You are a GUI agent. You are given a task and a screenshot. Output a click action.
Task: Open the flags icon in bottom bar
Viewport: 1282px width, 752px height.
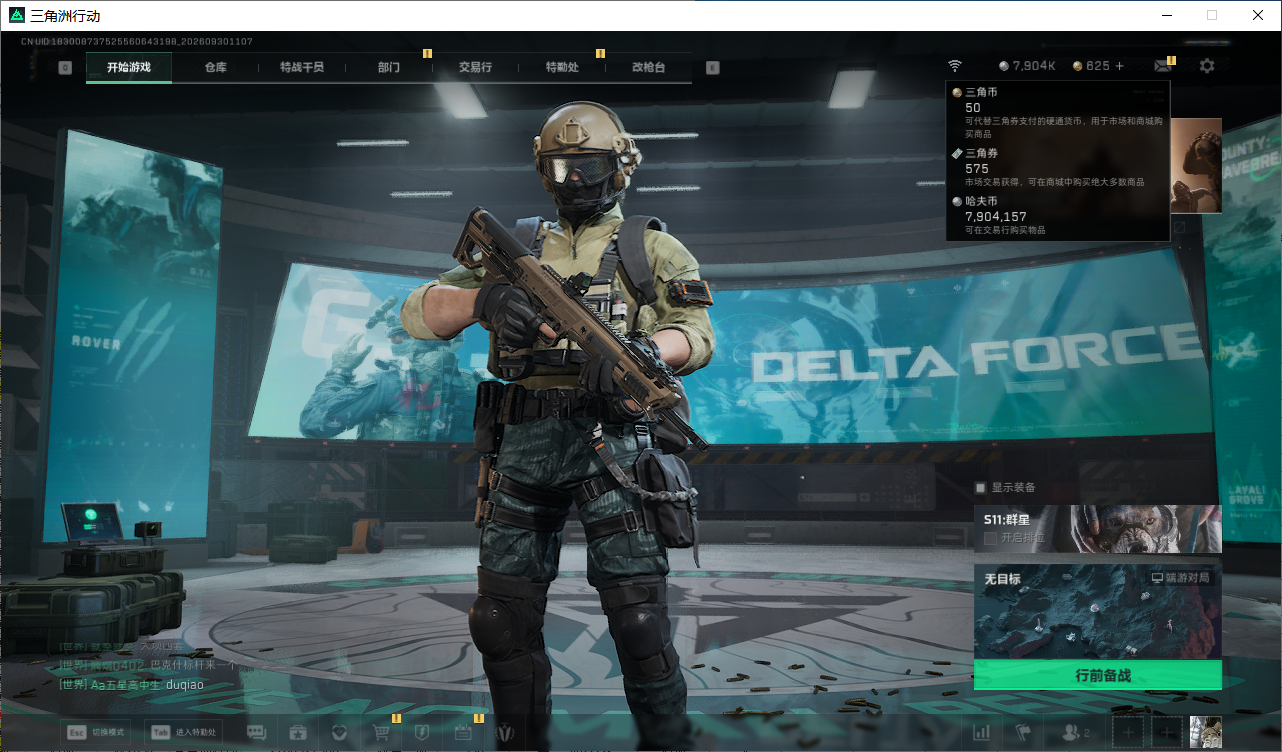(x=1023, y=733)
